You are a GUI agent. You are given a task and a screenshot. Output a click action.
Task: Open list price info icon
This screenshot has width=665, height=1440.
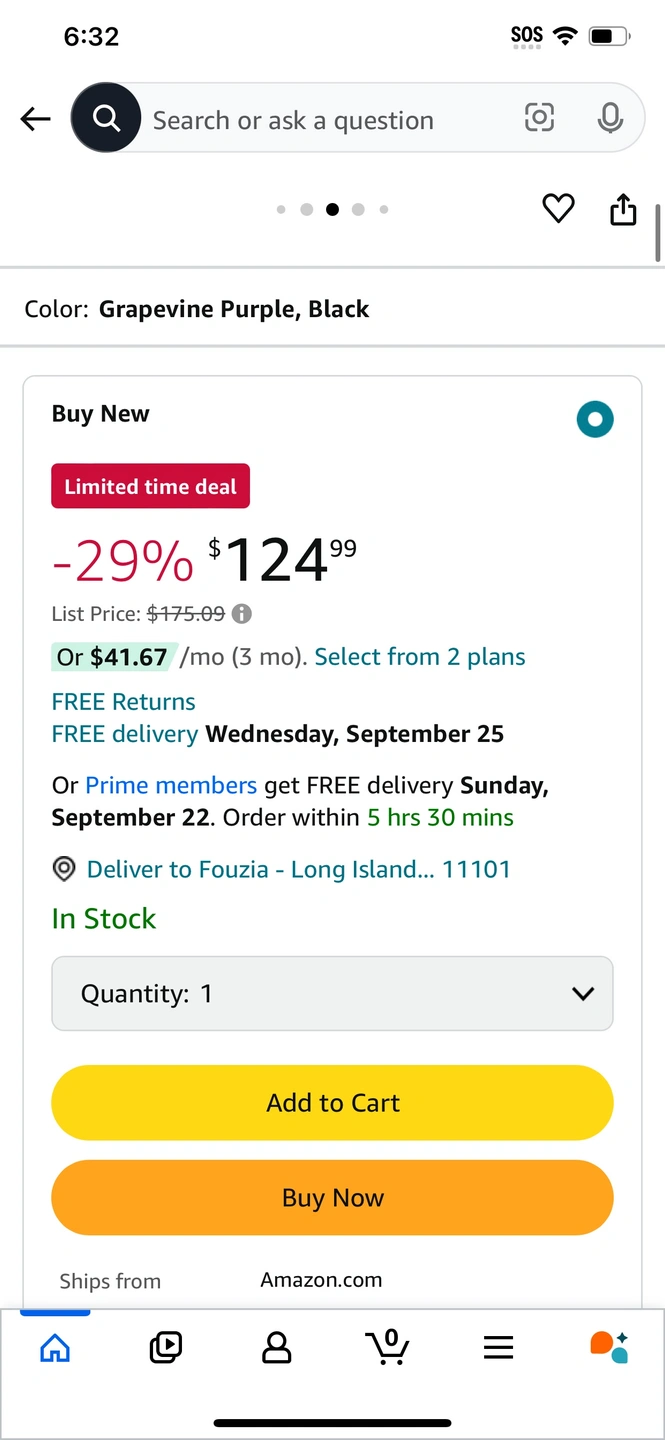point(242,614)
